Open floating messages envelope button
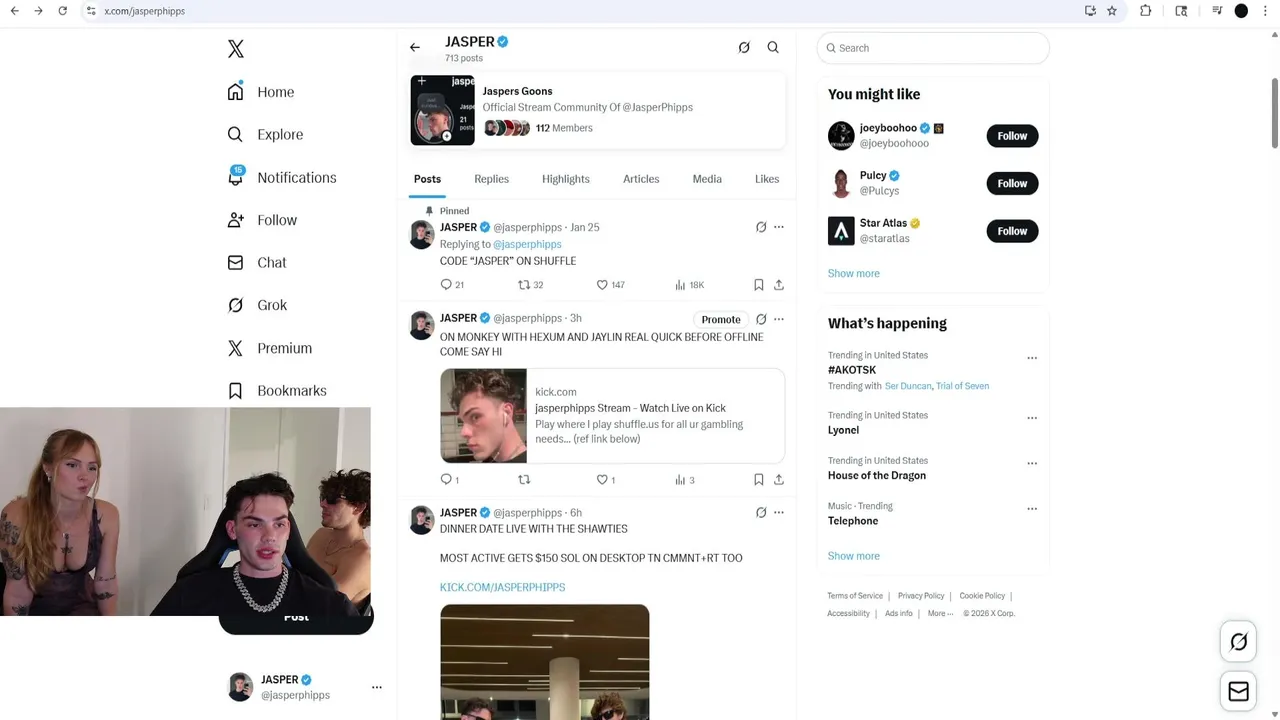This screenshot has width=1280, height=720. click(x=1239, y=691)
